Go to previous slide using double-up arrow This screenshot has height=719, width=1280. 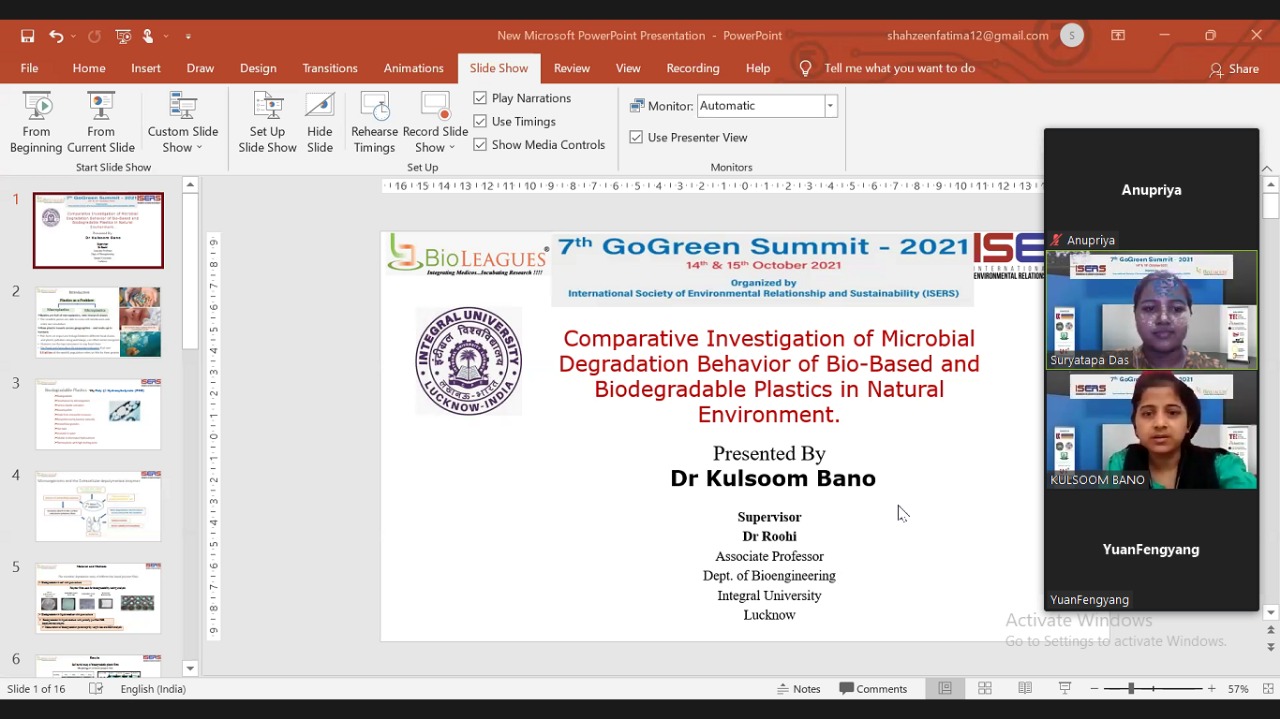[x=1271, y=630]
